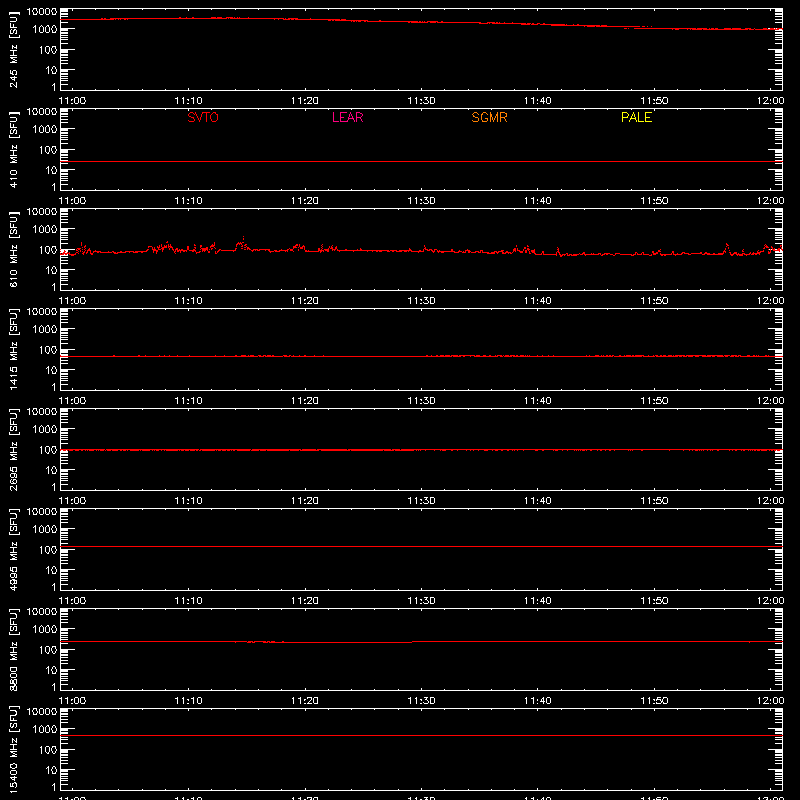Click the 10000 label on the 1415 MHz axis
The width and height of the screenshot is (800, 800).
click(42, 311)
